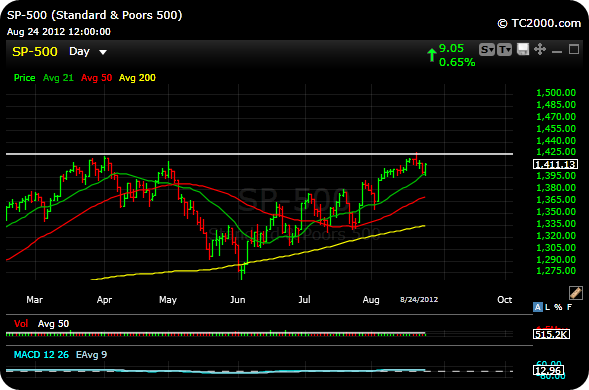The height and width of the screenshot is (390, 589).
Task: Click the four-arrow move chart icon
Action: point(540,49)
